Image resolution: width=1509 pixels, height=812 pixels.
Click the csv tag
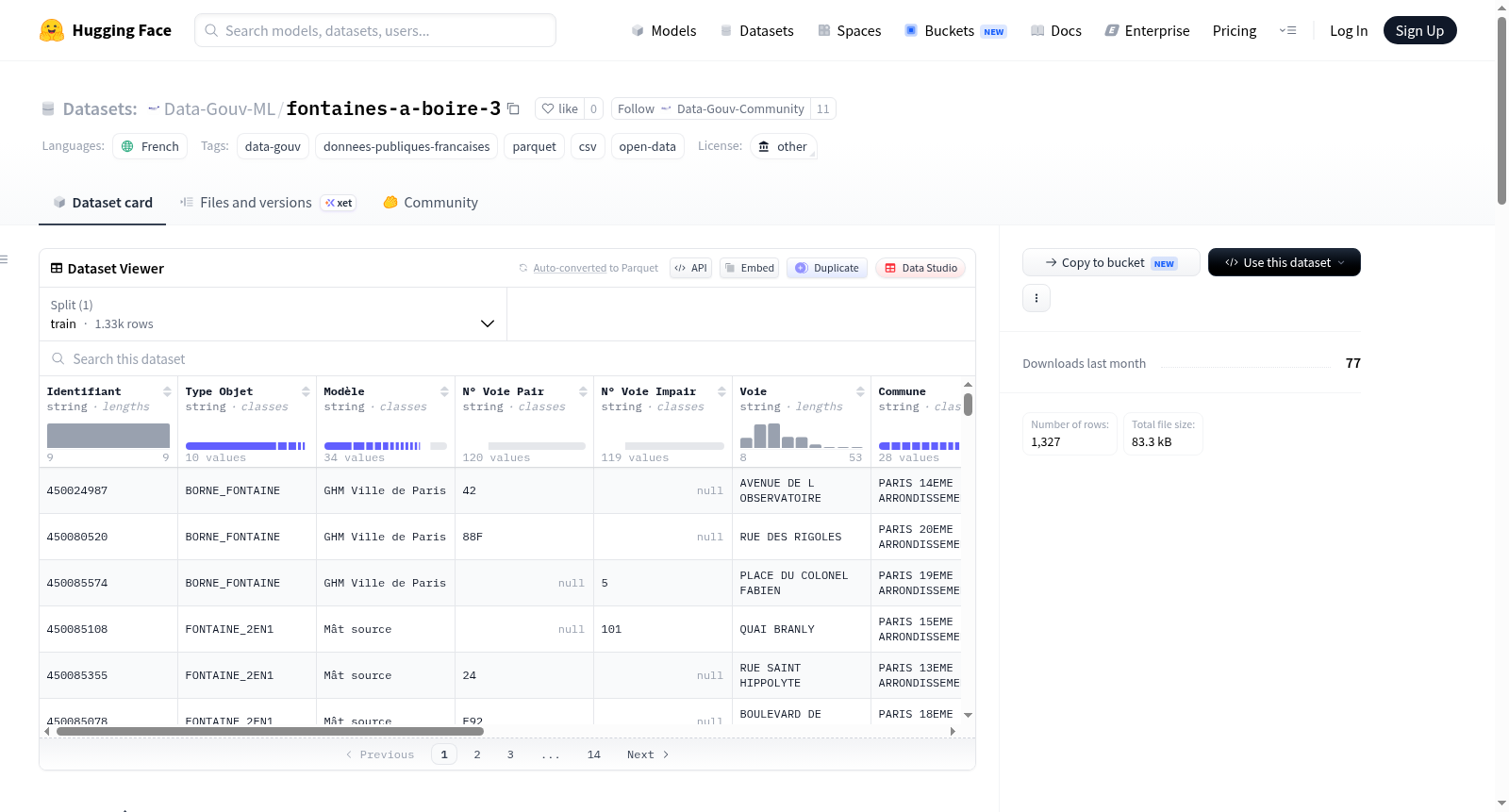point(588,146)
